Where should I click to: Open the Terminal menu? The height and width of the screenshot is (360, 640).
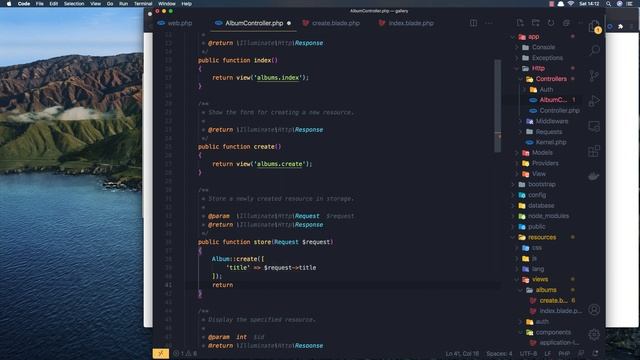(x=143, y=4)
